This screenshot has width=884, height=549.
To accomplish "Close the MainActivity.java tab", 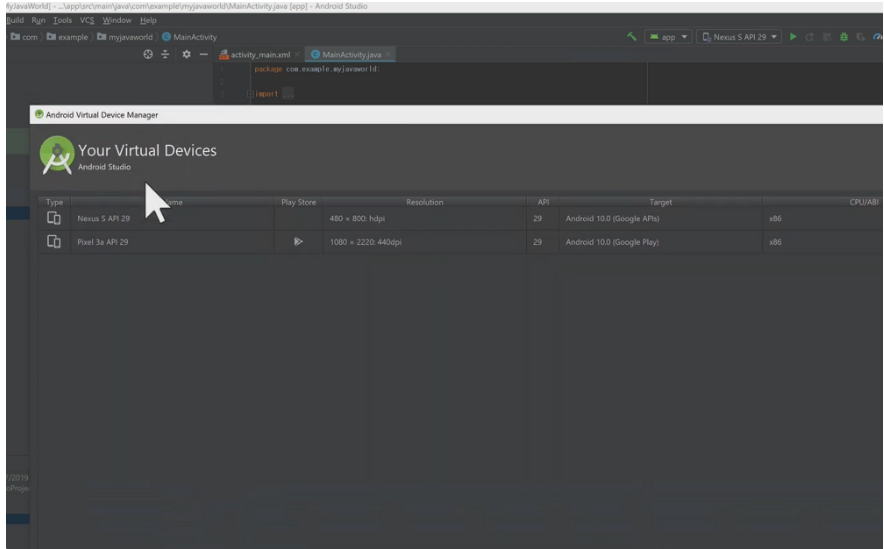I will click(x=388, y=55).
